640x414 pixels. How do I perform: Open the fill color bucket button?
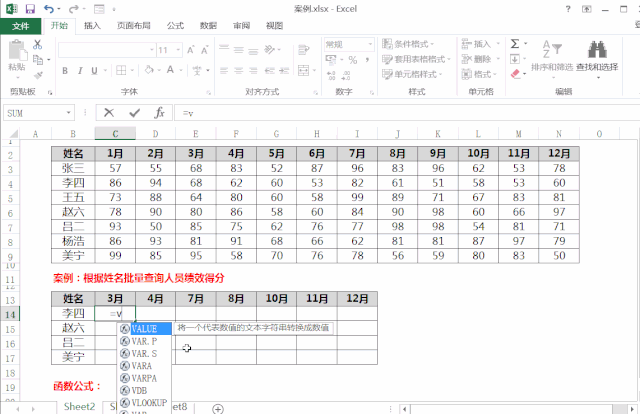click(x=149, y=70)
